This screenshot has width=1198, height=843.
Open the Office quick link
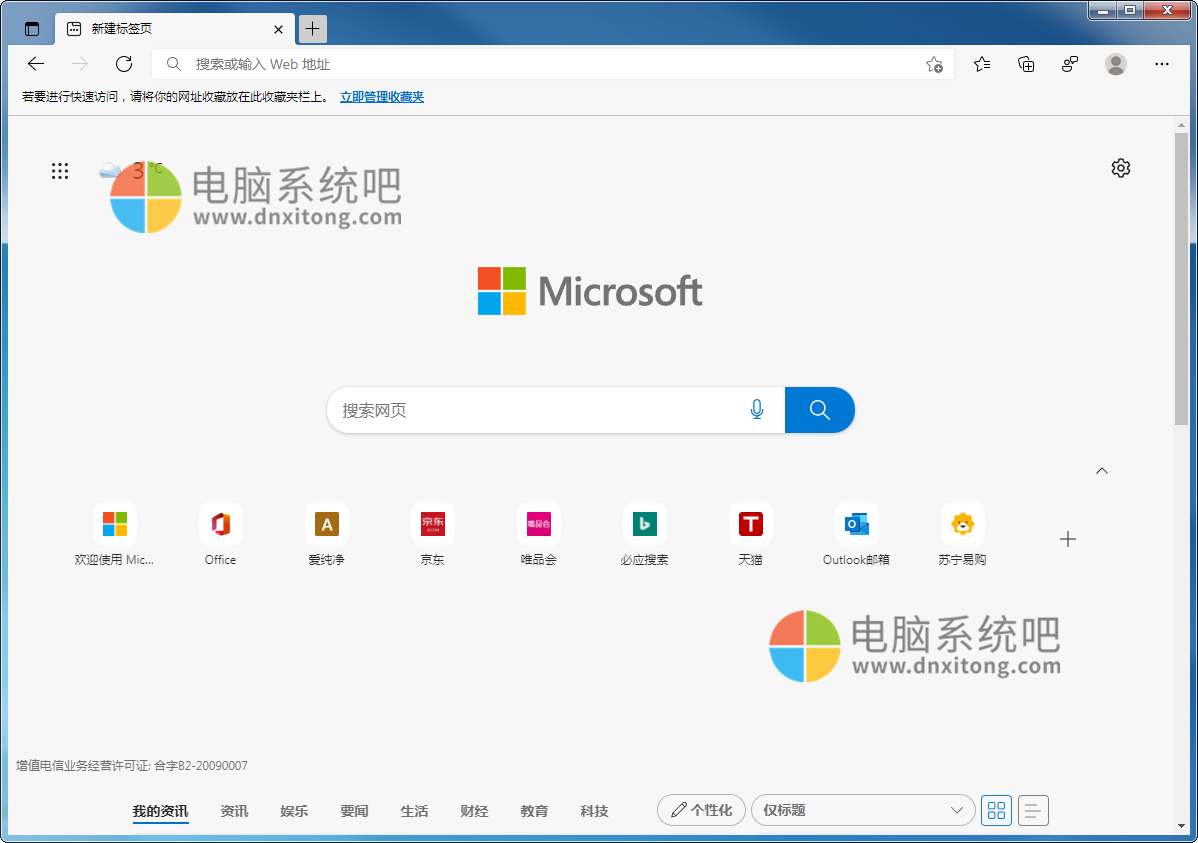[220, 535]
